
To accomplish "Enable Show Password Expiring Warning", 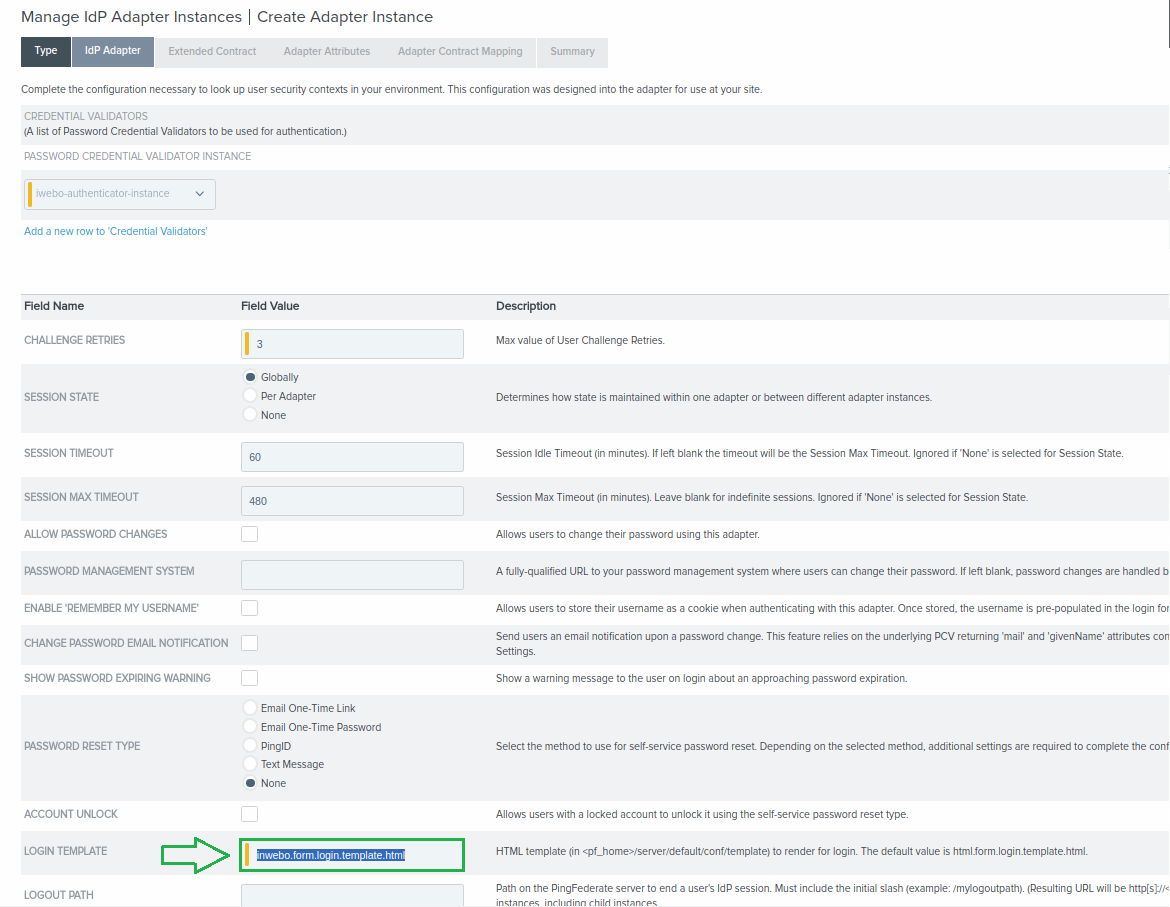I will (x=250, y=678).
